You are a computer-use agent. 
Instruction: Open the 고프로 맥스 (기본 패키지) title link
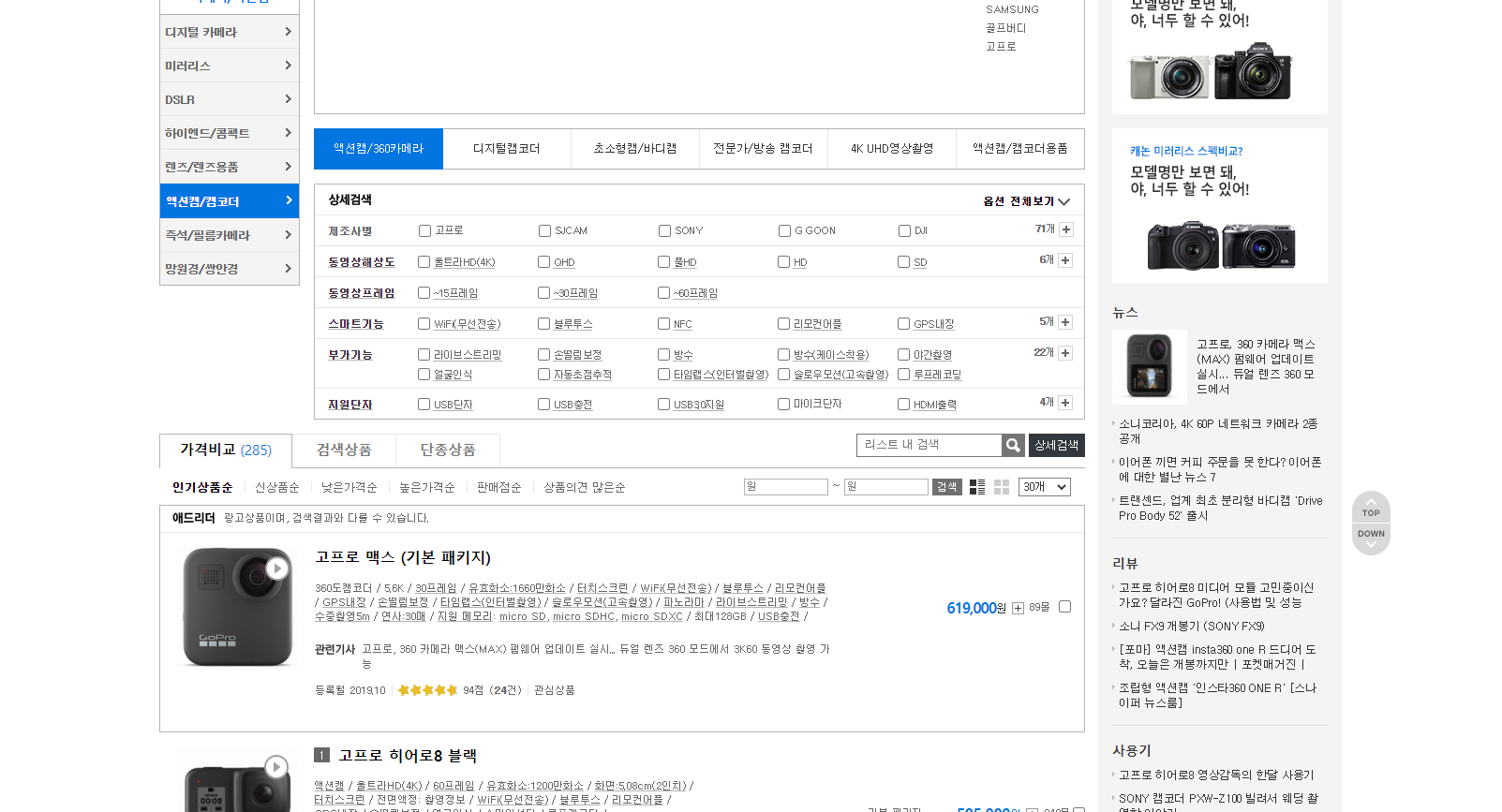coord(403,557)
